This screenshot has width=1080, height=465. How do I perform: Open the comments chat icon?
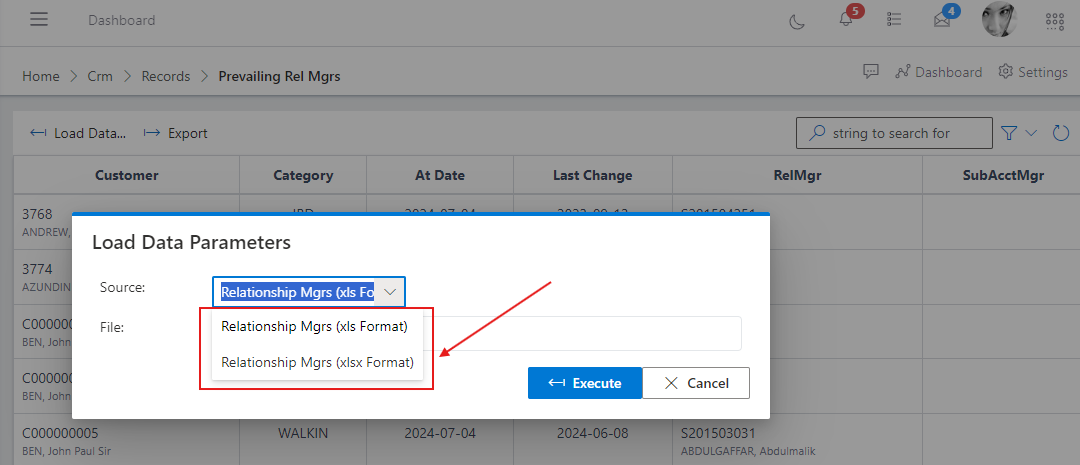(871, 72)
